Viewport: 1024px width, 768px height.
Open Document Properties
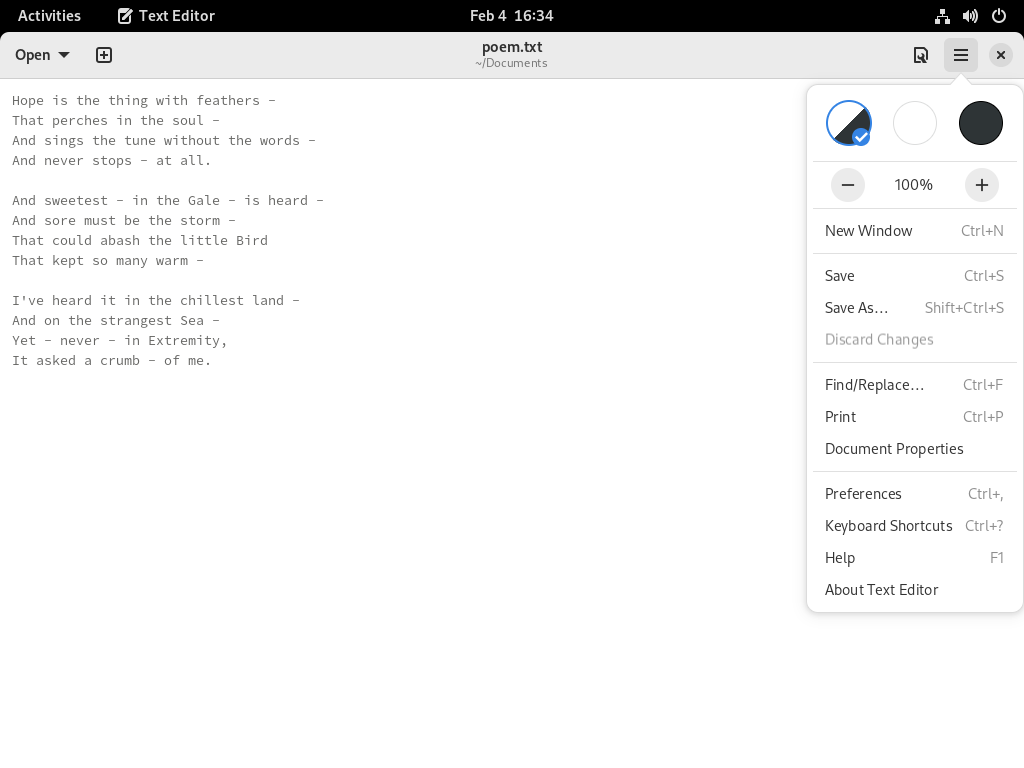pos(914,449)
